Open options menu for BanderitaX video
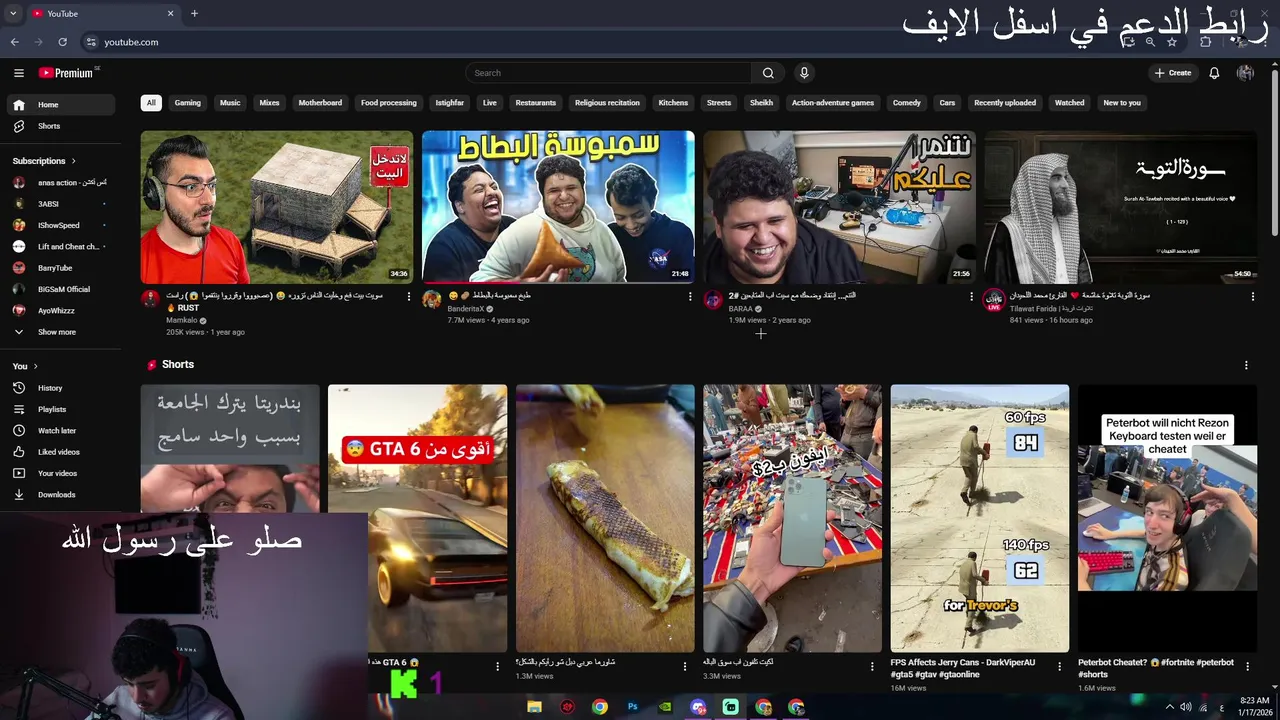The width and height of the screenshot is (1280, 720). 689,296
